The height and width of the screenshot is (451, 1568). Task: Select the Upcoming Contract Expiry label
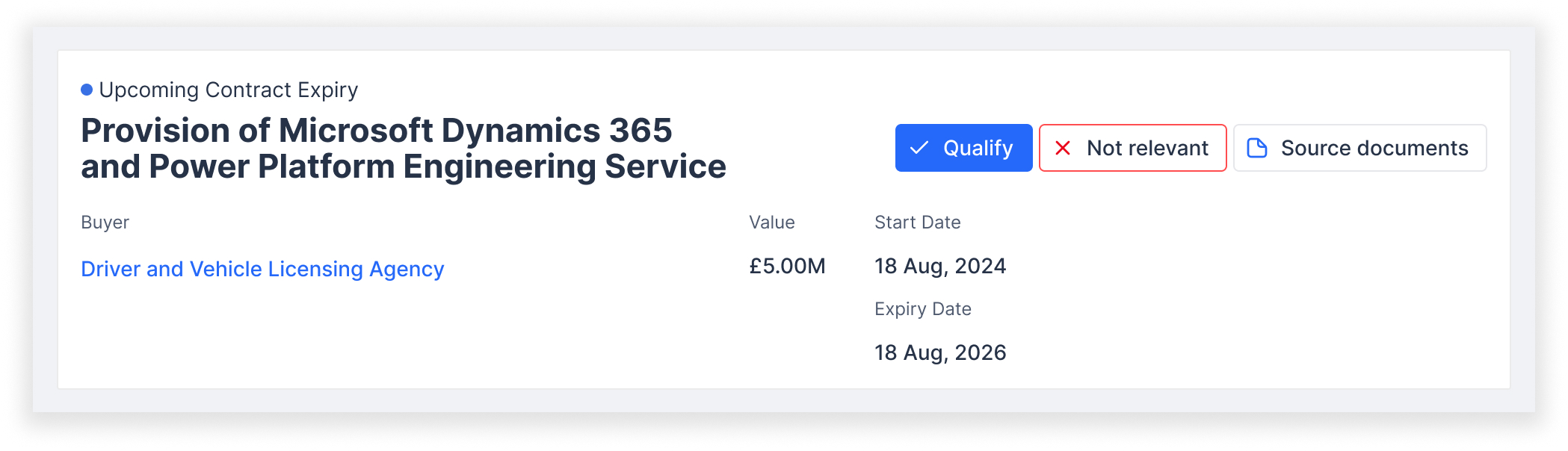coord(229,90)
